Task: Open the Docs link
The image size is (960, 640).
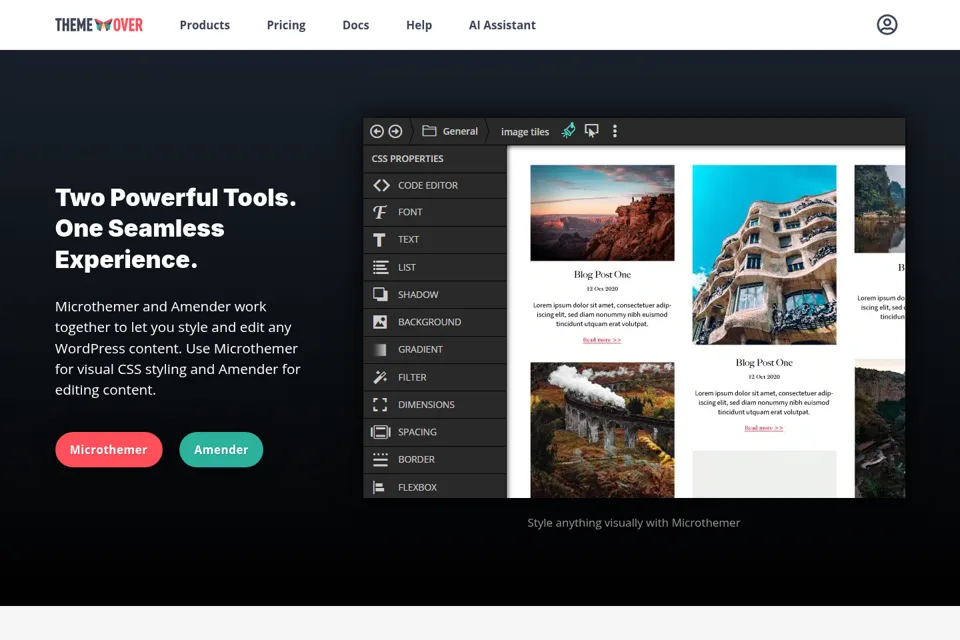Action: (356, 25)
